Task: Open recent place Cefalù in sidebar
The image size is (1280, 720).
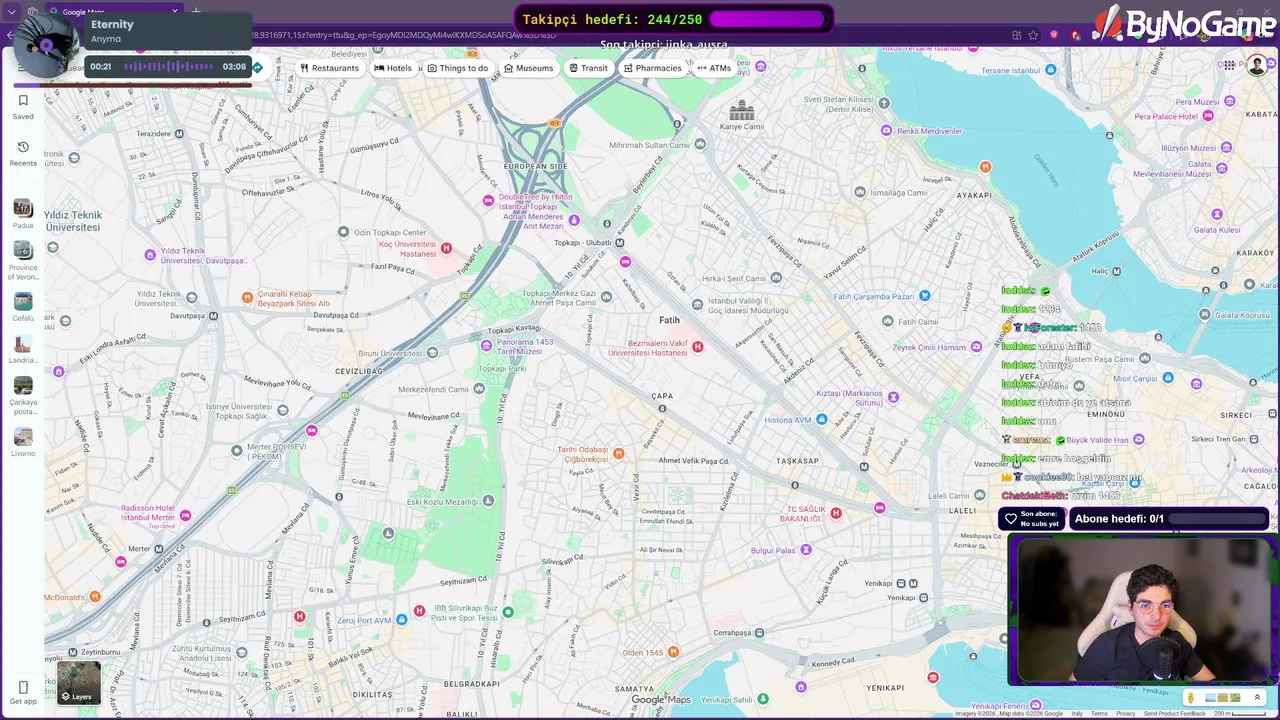Action: click(x=23, y=307)
